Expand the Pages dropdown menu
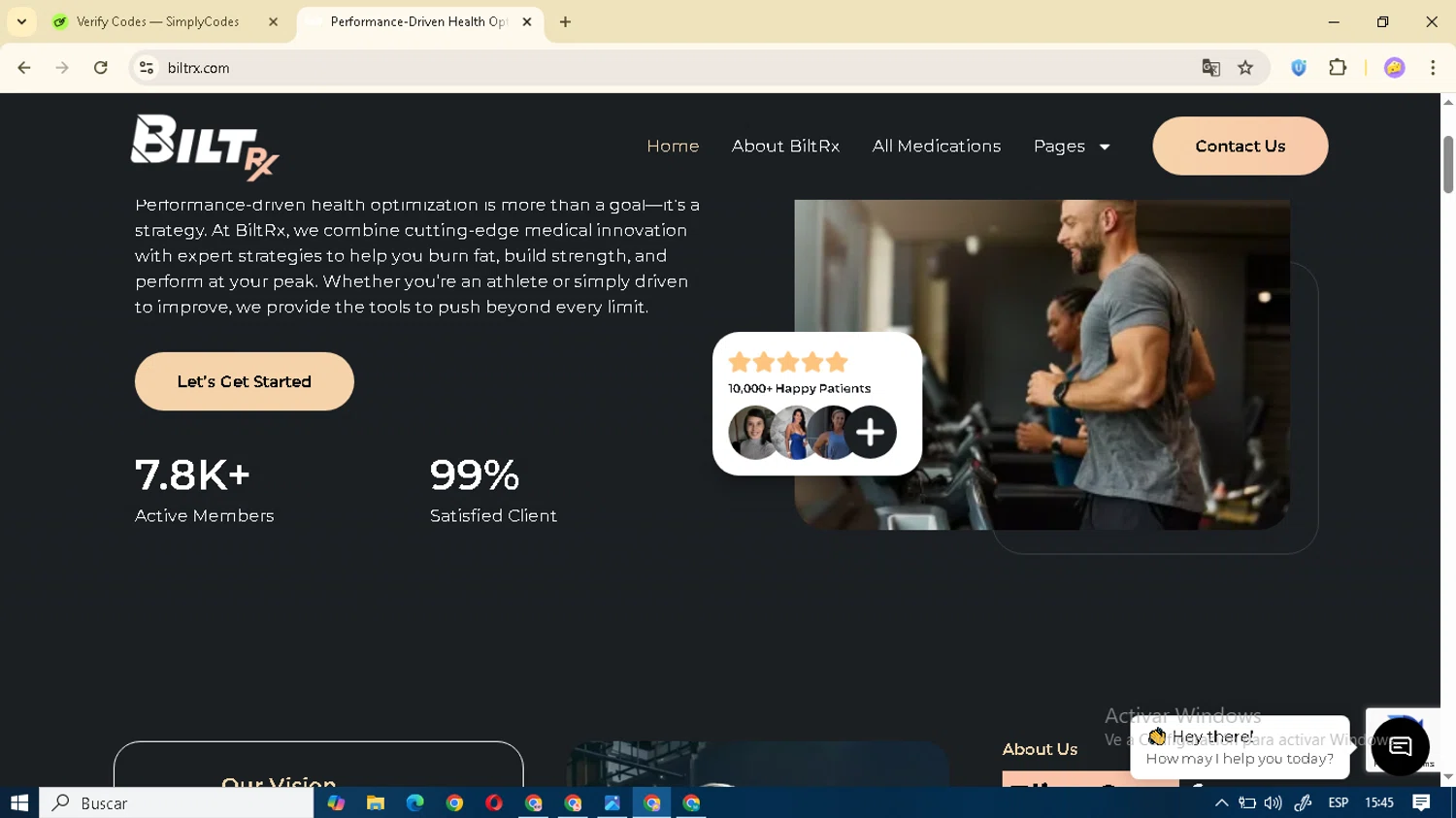This screenshot has height=818, width=1456. [x=1072, y=146]
